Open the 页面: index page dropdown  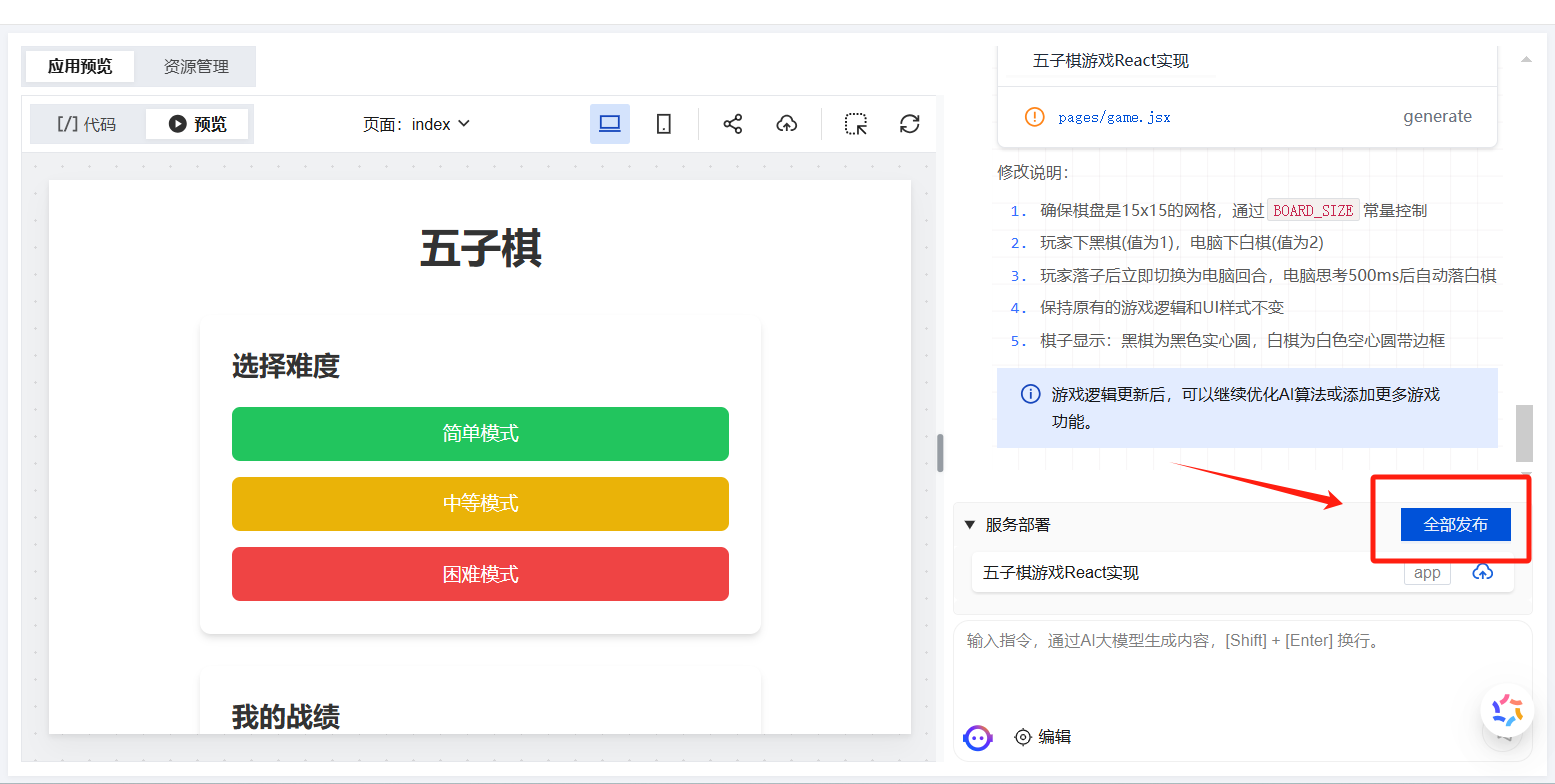coord(416,124)
